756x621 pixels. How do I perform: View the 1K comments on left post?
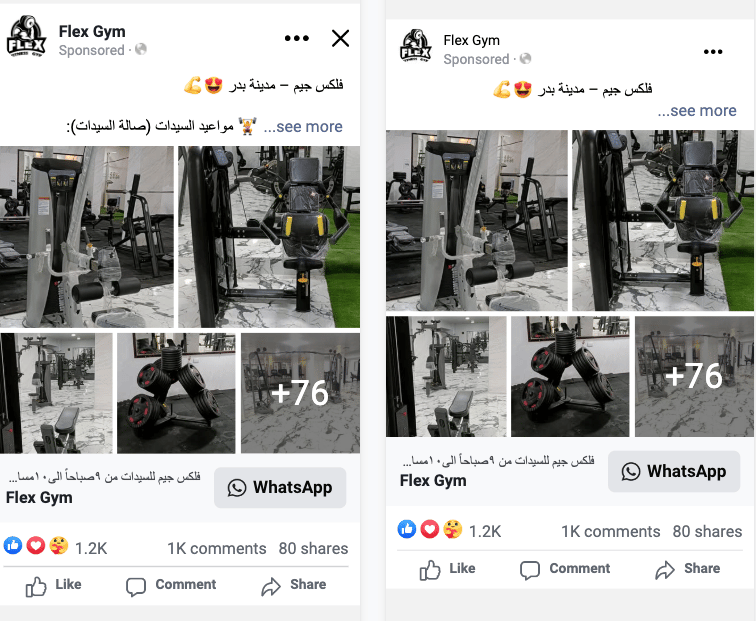point(216,548)
